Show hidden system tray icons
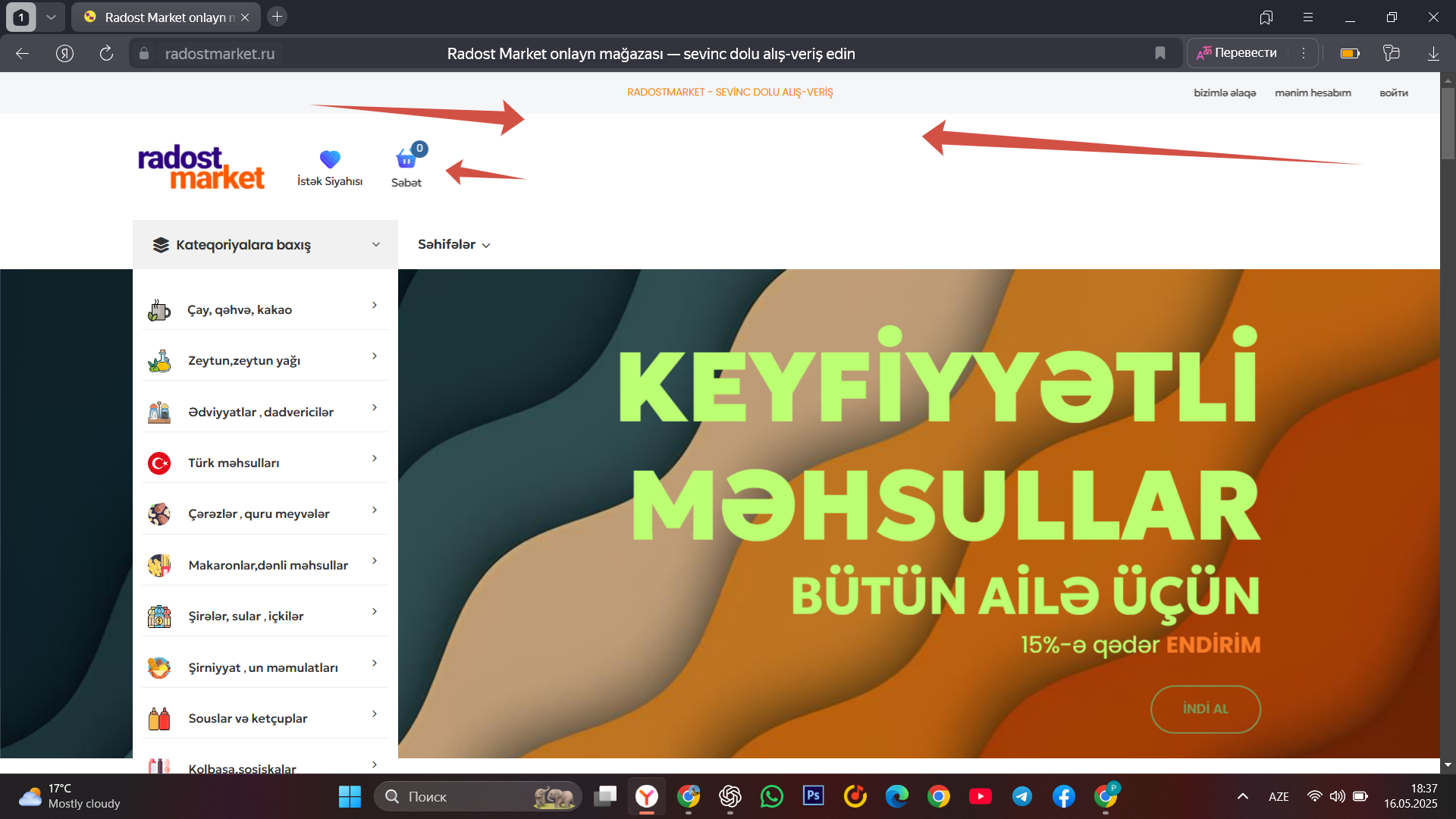 point(1243,796)
